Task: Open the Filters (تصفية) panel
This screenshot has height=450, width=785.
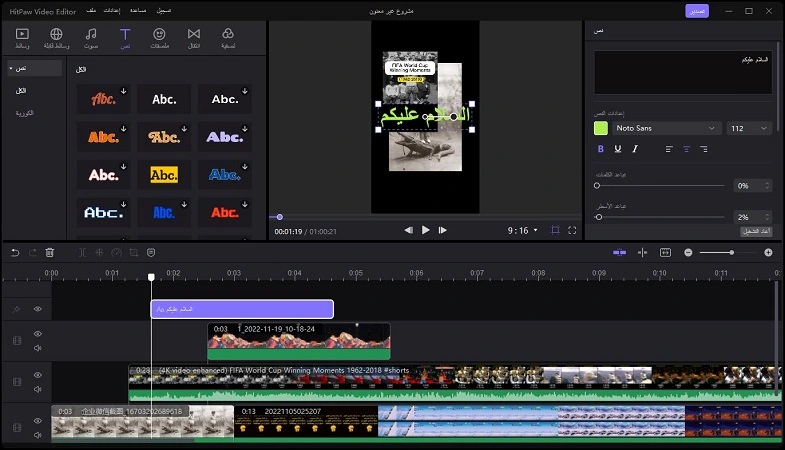Action: [x=228, y=38]
